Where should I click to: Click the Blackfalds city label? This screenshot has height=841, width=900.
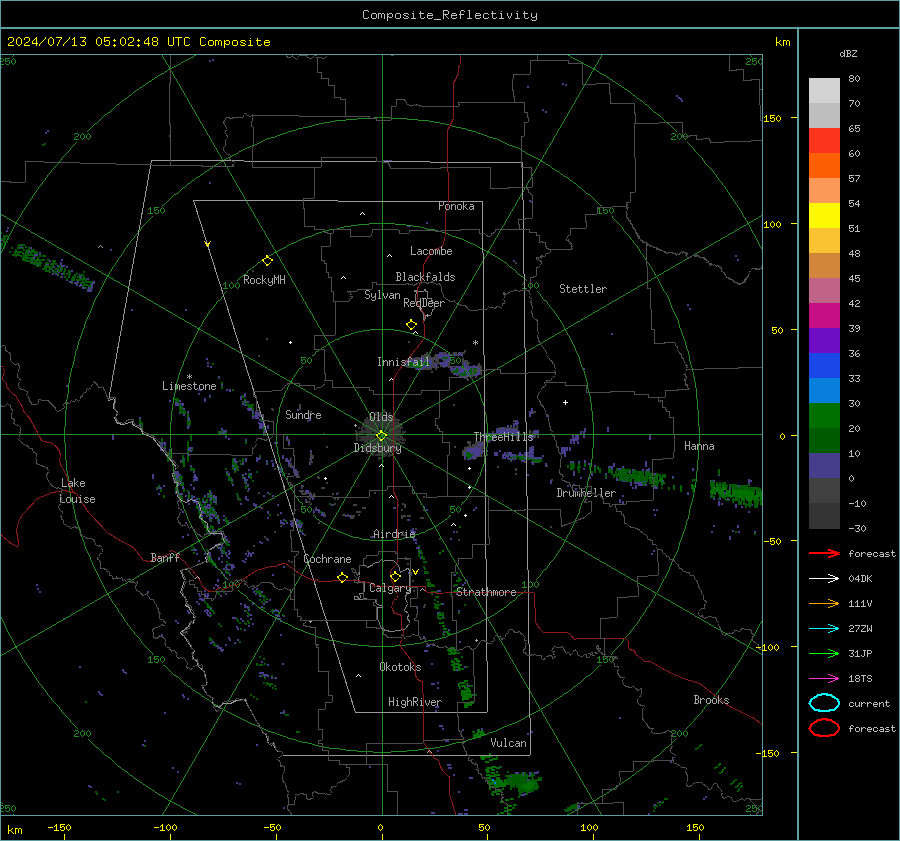point(425,277)
